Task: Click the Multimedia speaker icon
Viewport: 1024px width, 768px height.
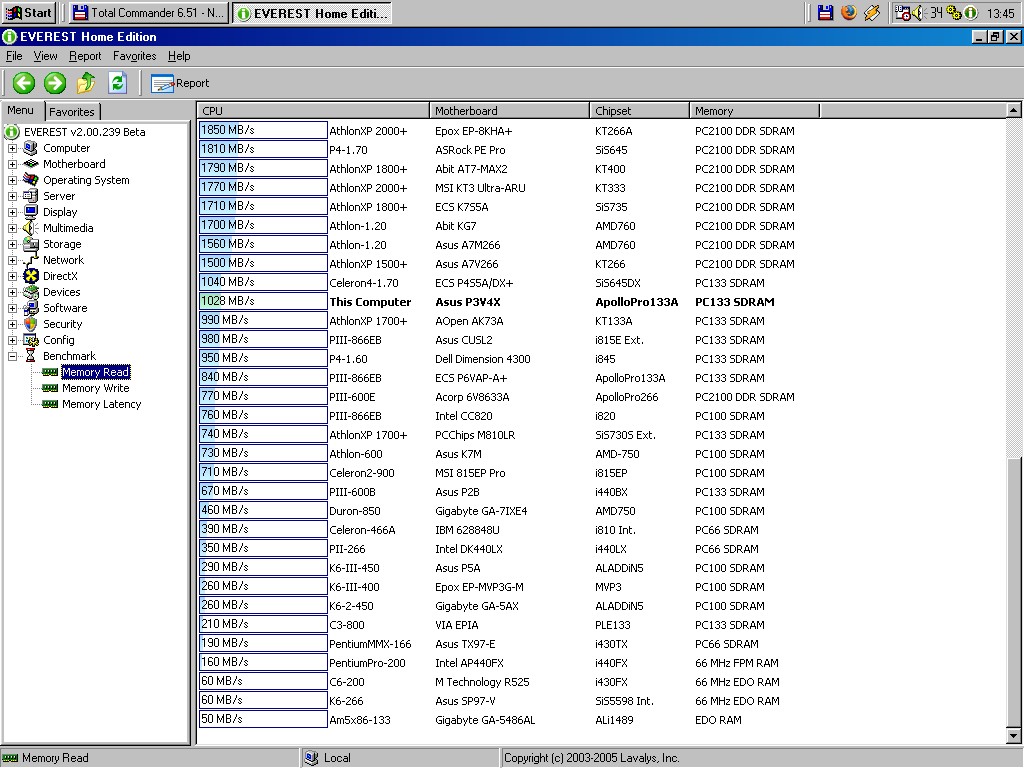Action: click(31, 228)
